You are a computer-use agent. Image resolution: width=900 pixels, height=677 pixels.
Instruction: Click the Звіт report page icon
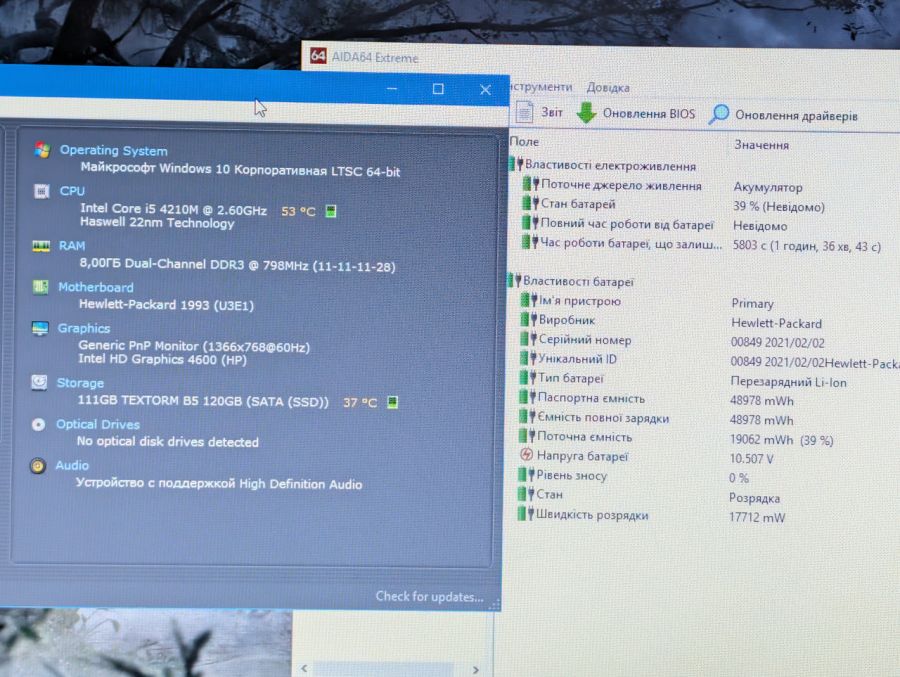(x=524, y=111)
